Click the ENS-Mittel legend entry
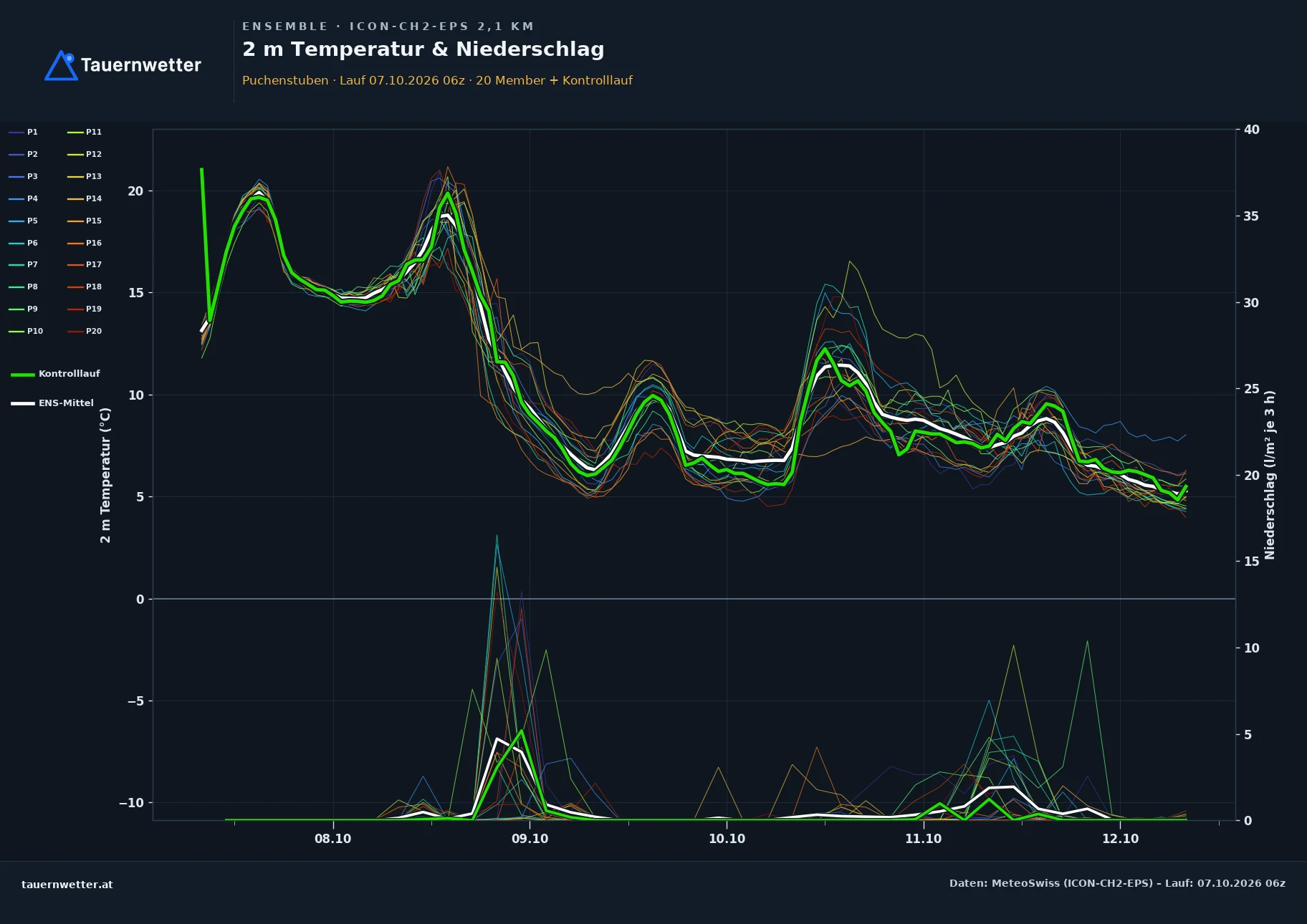1307x924 pixels. [x=52, y=403]
